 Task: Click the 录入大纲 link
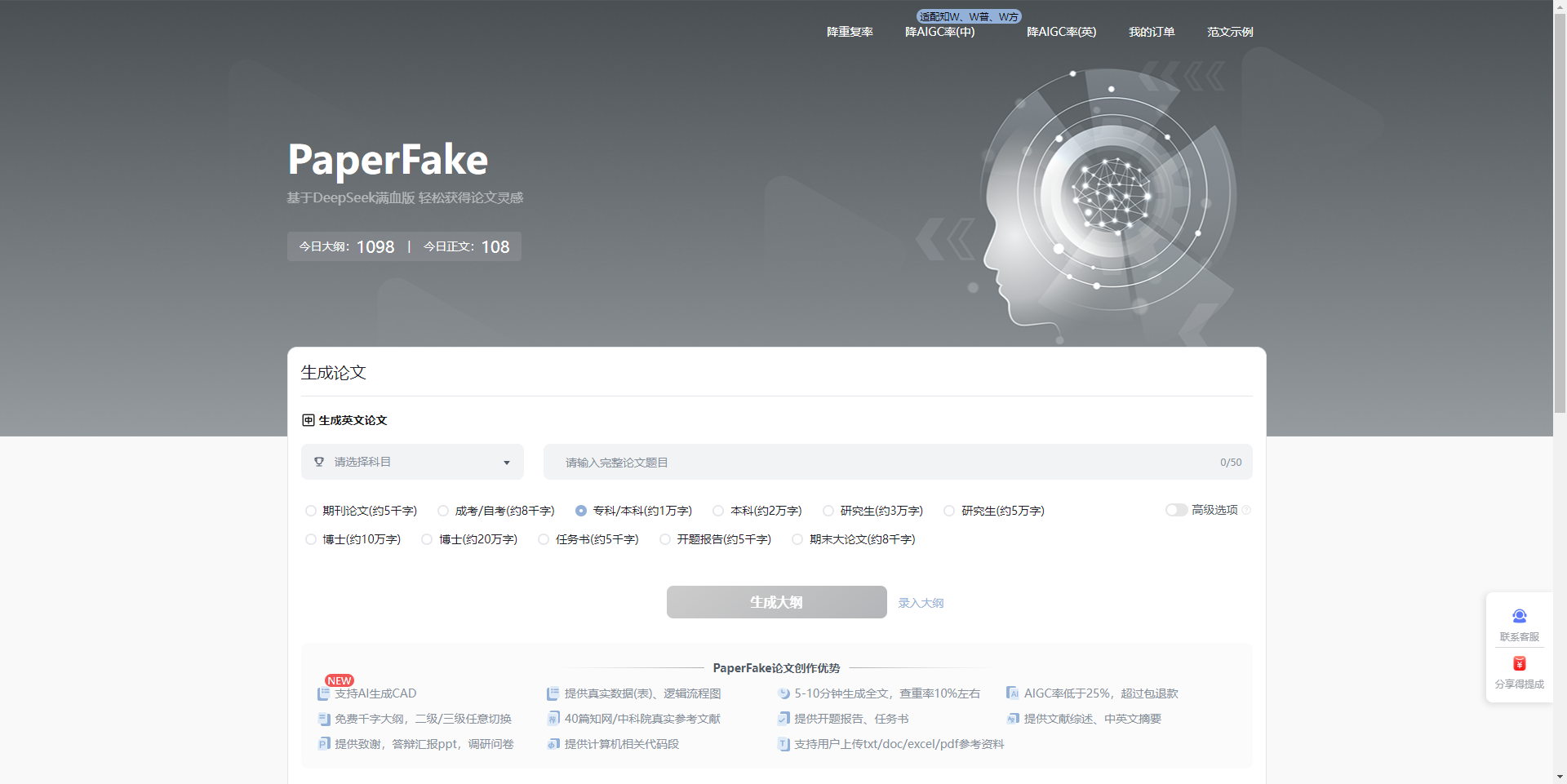tap(921, 603)
